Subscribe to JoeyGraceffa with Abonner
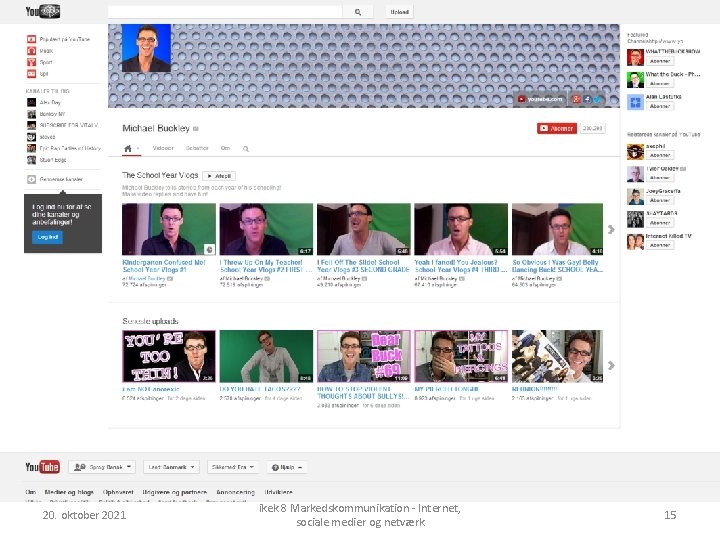Screen dimensions: 720x540 (x=660, y=200)
